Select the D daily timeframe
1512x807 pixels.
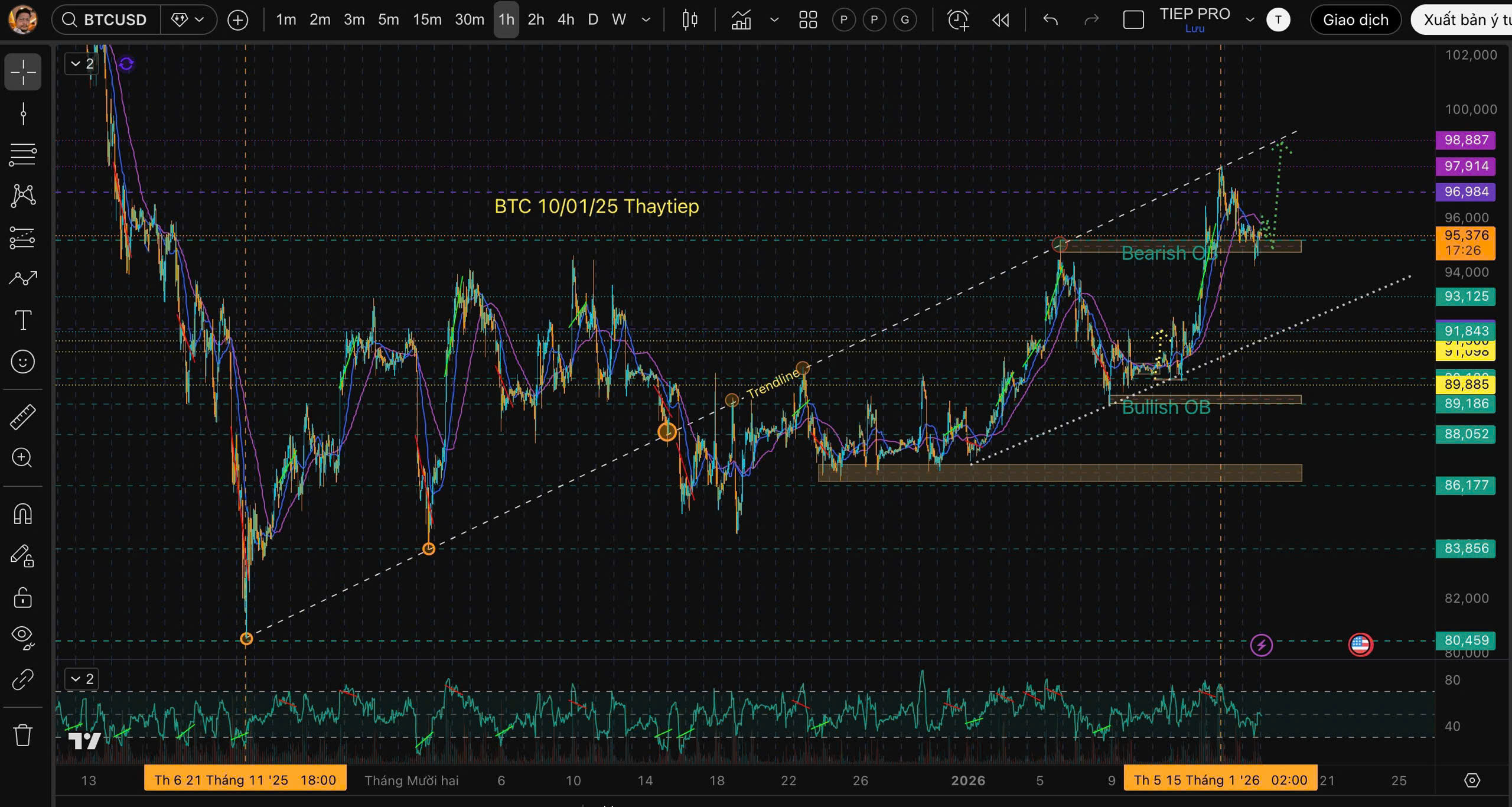pos(592,20)
